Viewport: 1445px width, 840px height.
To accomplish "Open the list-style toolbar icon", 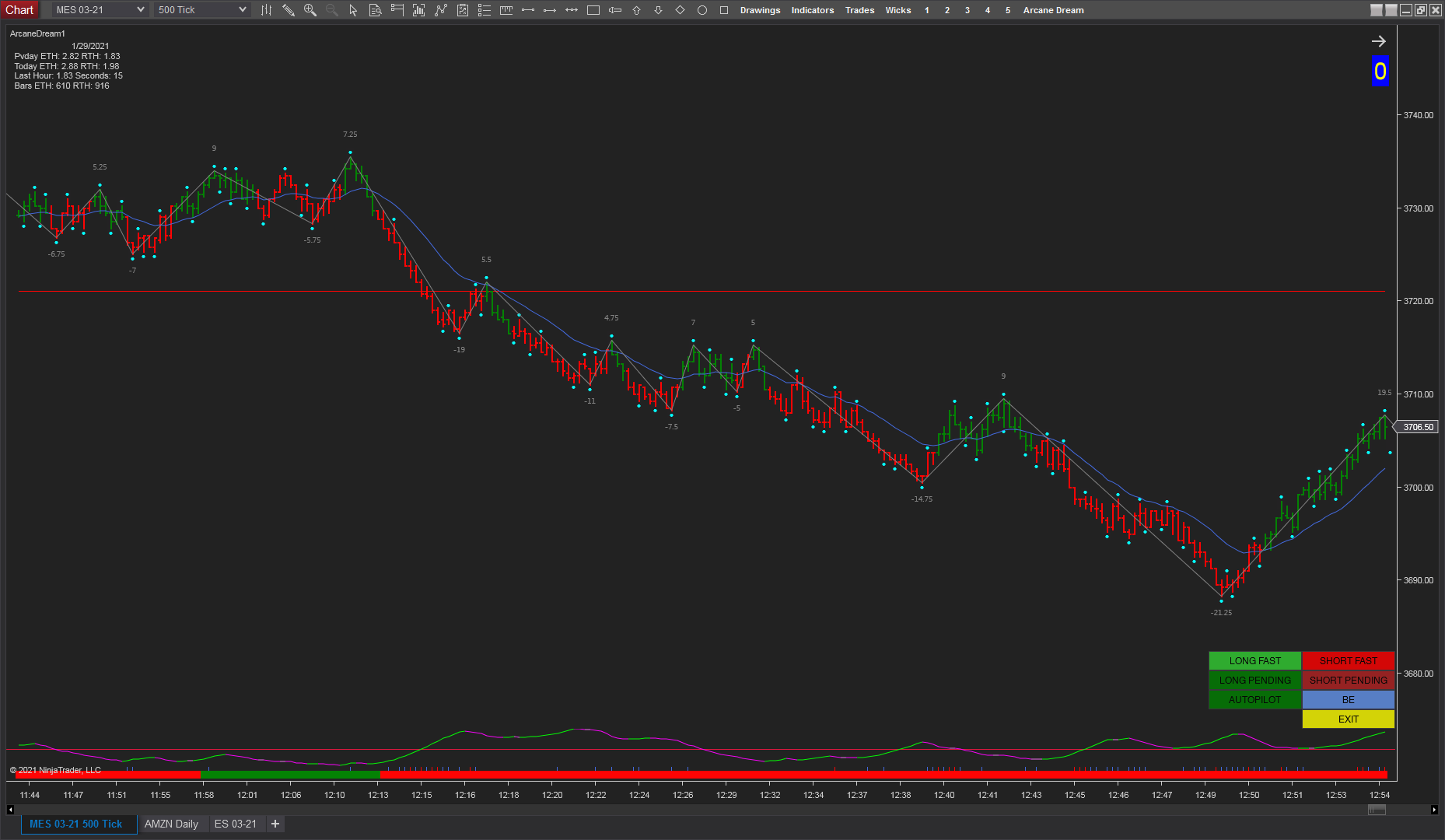I will tap(484, 10).
